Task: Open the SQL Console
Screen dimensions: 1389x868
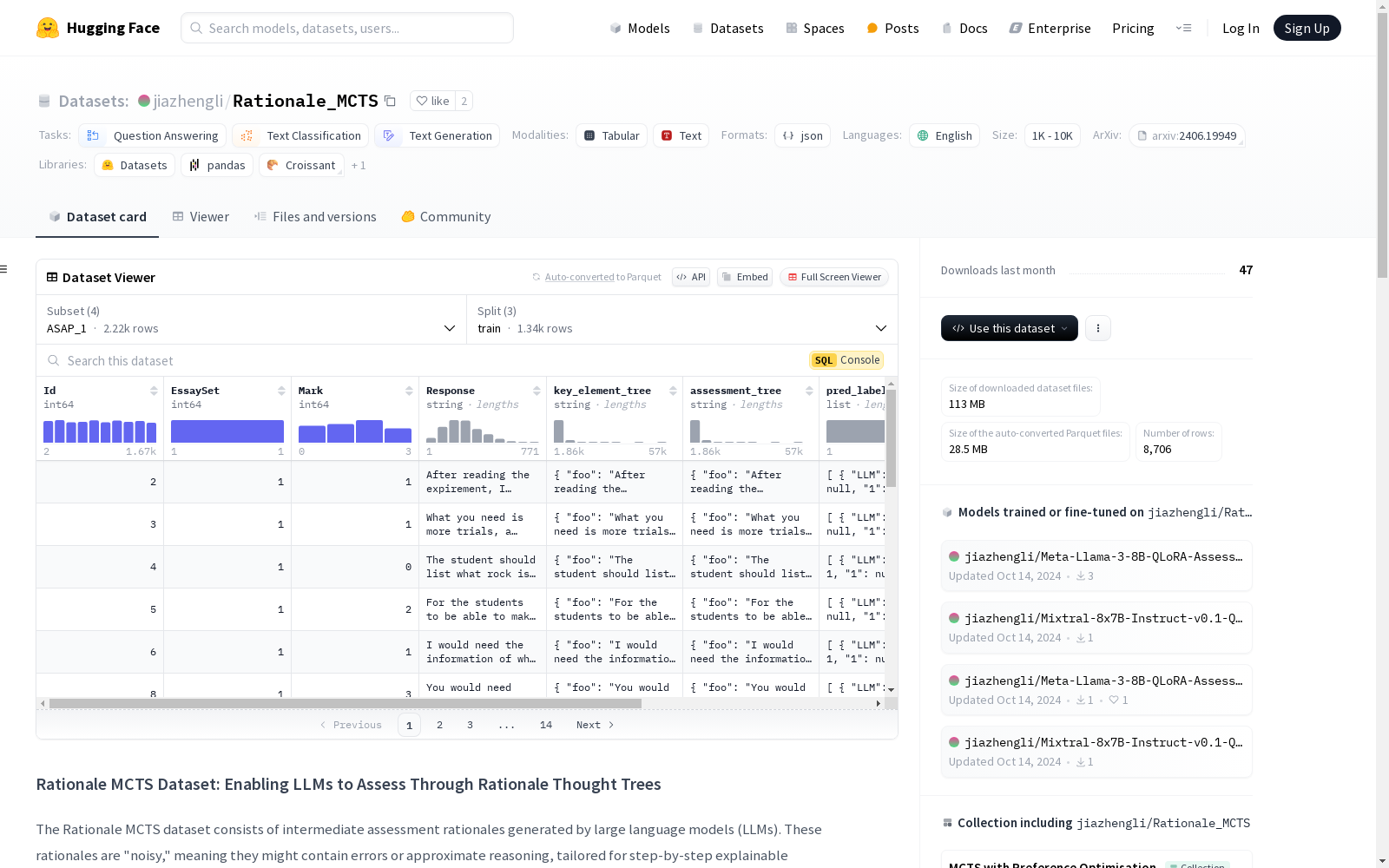Action: point(846,360)
